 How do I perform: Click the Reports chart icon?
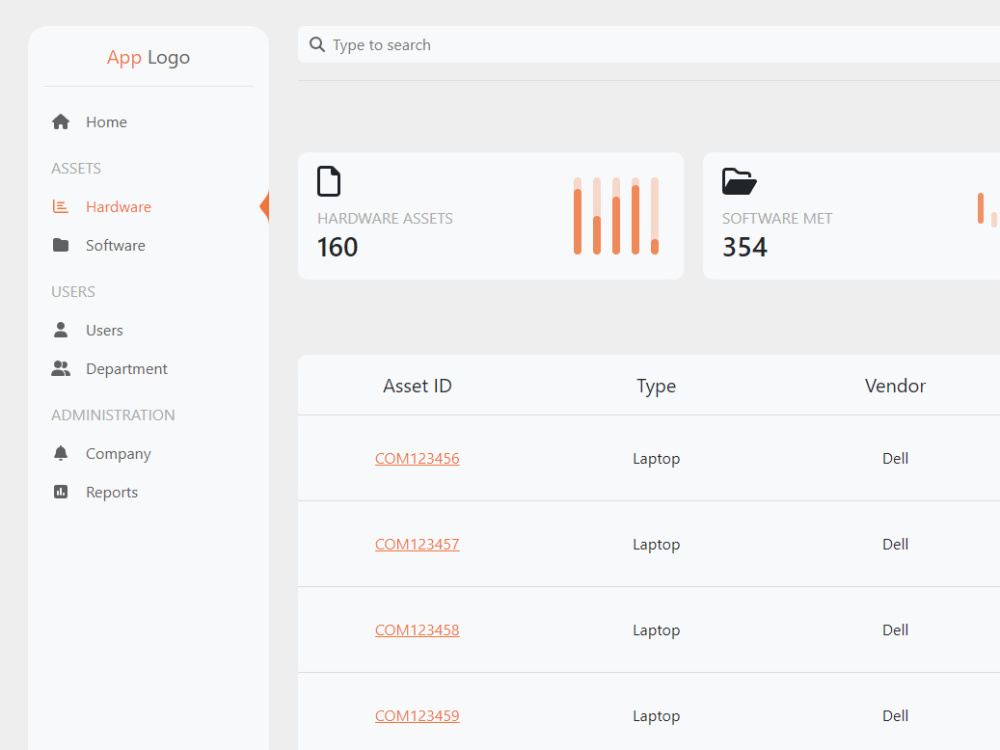click(x=61, y=492)
